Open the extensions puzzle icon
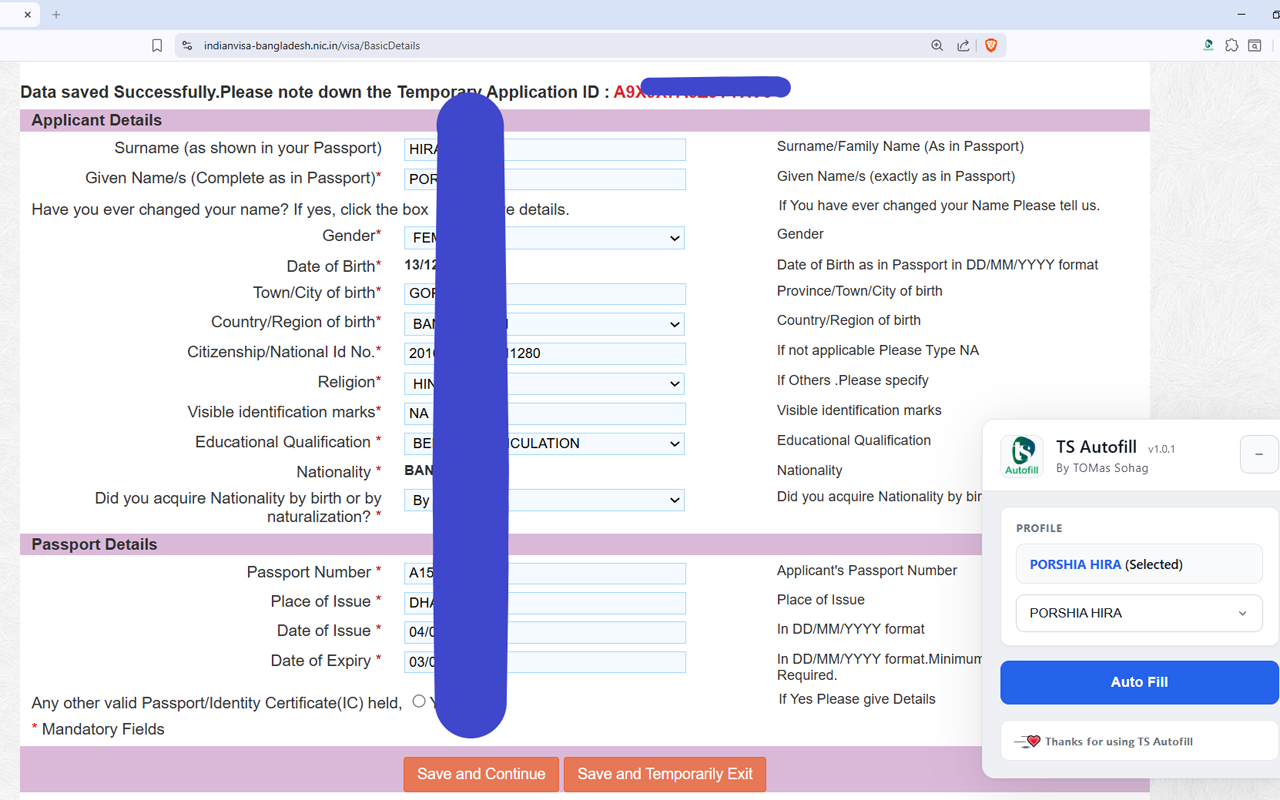Screen dimensions: 1280x800 click(x=1231, y=45)
